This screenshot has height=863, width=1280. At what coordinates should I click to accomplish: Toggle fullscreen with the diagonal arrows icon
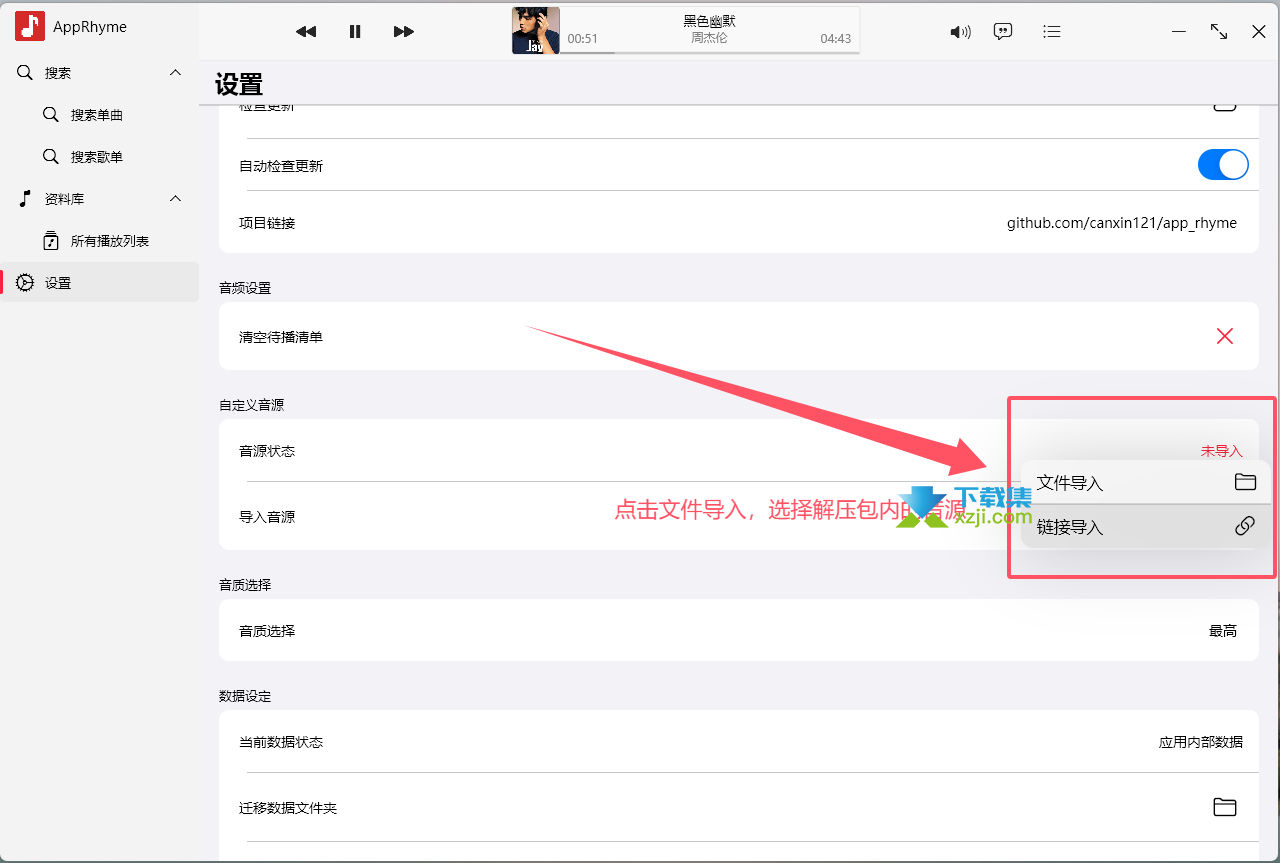(1219, 31)
